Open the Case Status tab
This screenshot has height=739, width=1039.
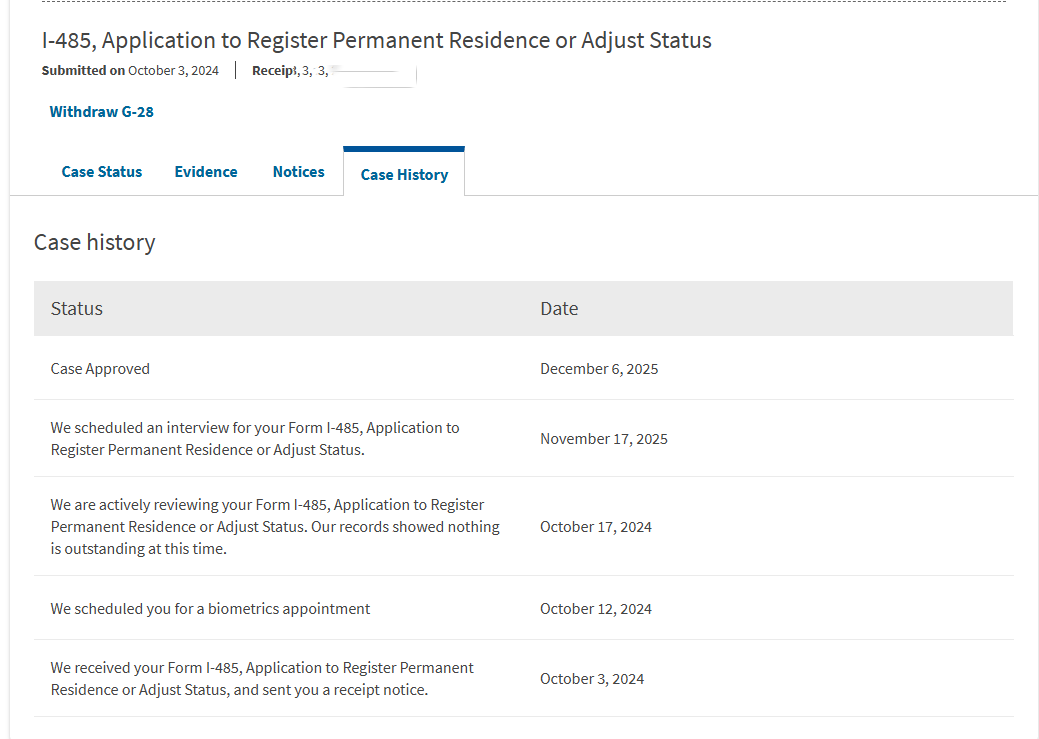coord(102,172)
